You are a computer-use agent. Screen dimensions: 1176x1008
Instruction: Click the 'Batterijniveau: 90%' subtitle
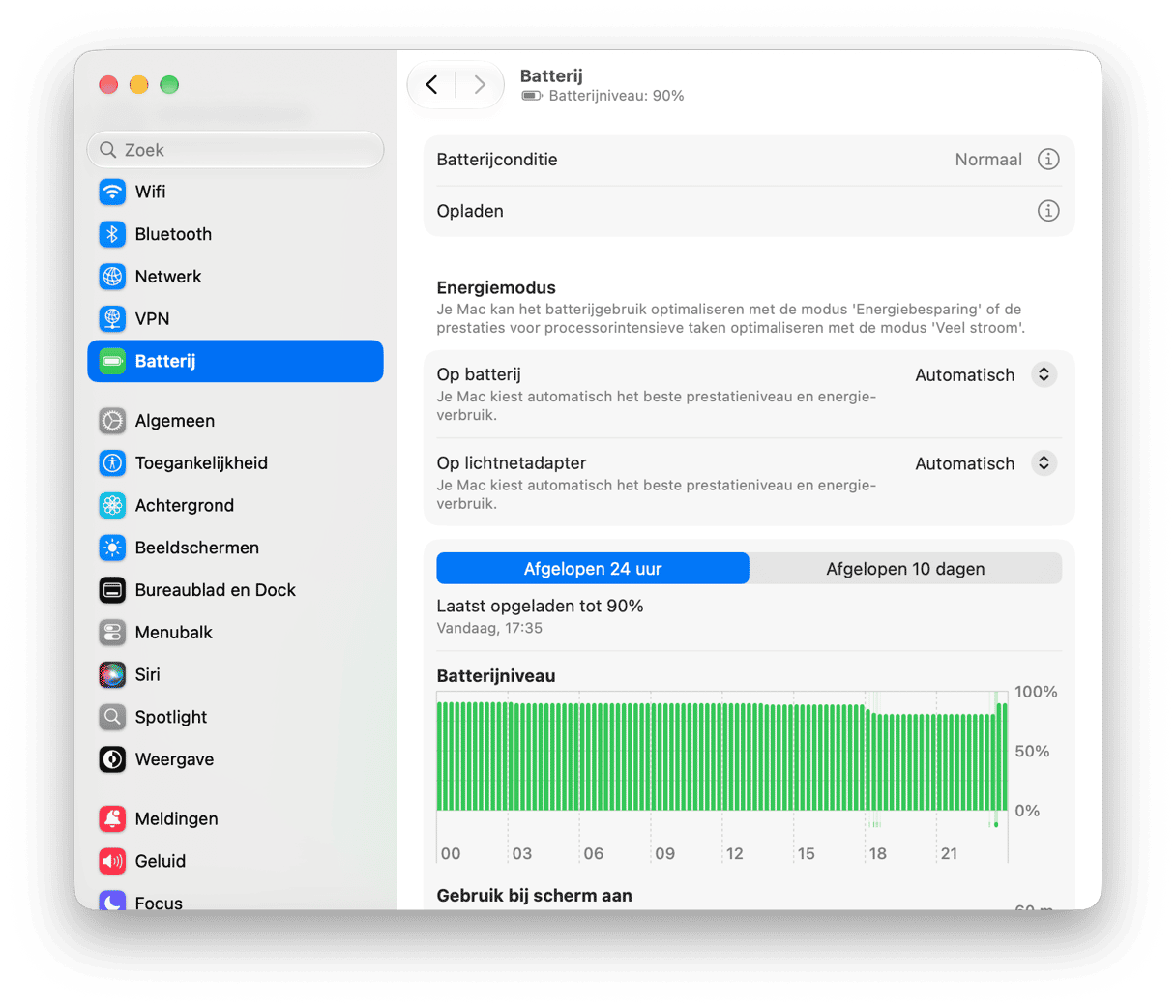616,96
